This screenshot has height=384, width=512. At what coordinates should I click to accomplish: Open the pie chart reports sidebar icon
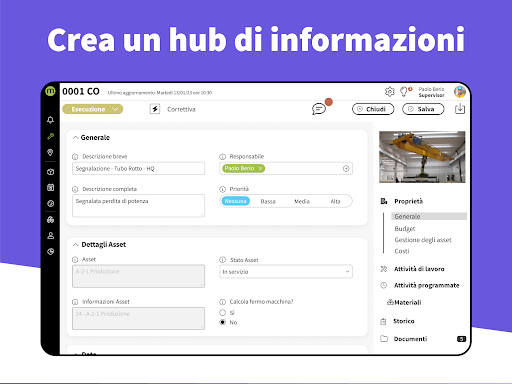pos(50,252)
